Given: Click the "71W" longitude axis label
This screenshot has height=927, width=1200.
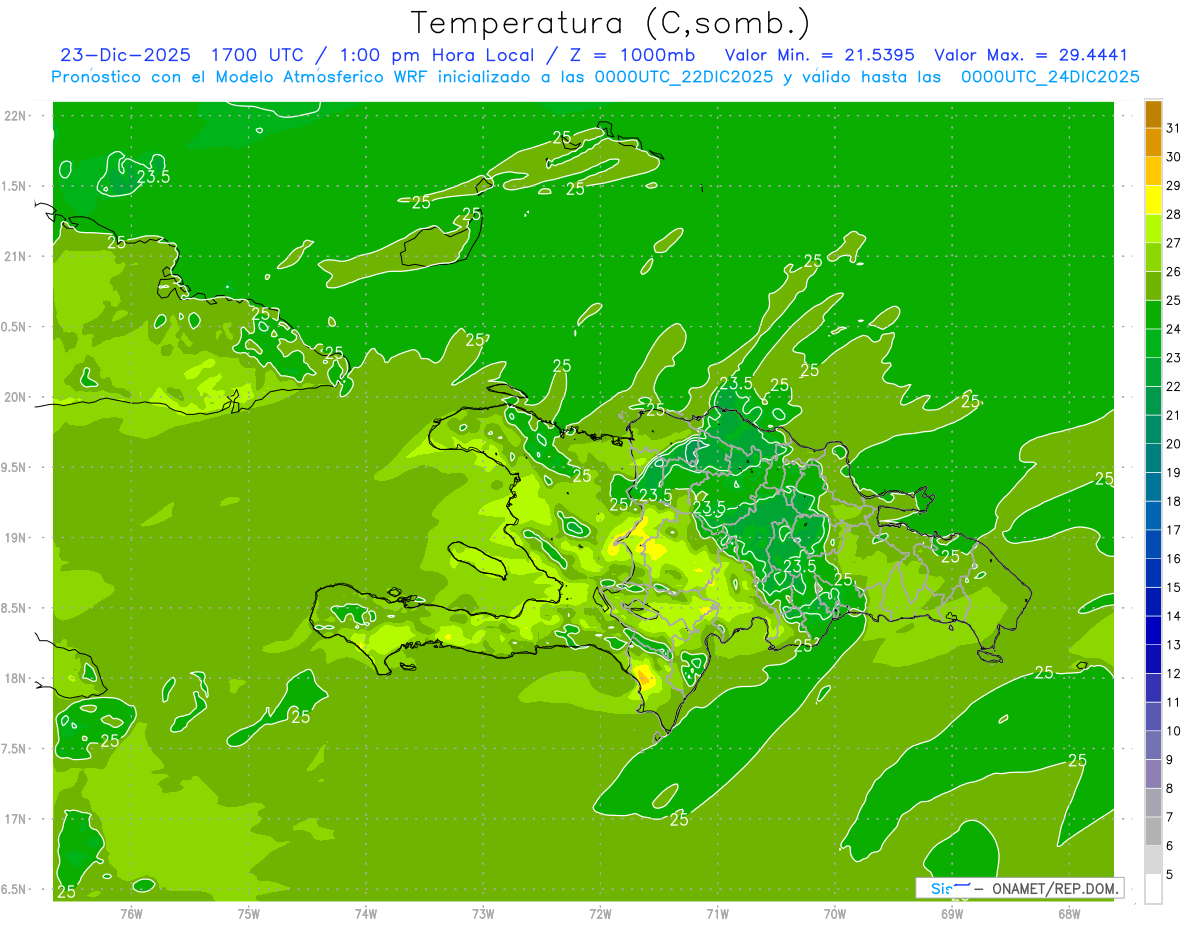Looking at the screenshot, I should click(717, 914).
